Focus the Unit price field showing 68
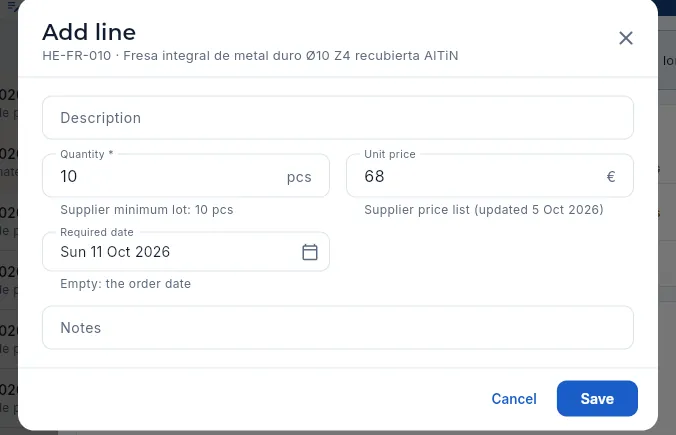Screen dimensions: 676x435 coord(490,176)
